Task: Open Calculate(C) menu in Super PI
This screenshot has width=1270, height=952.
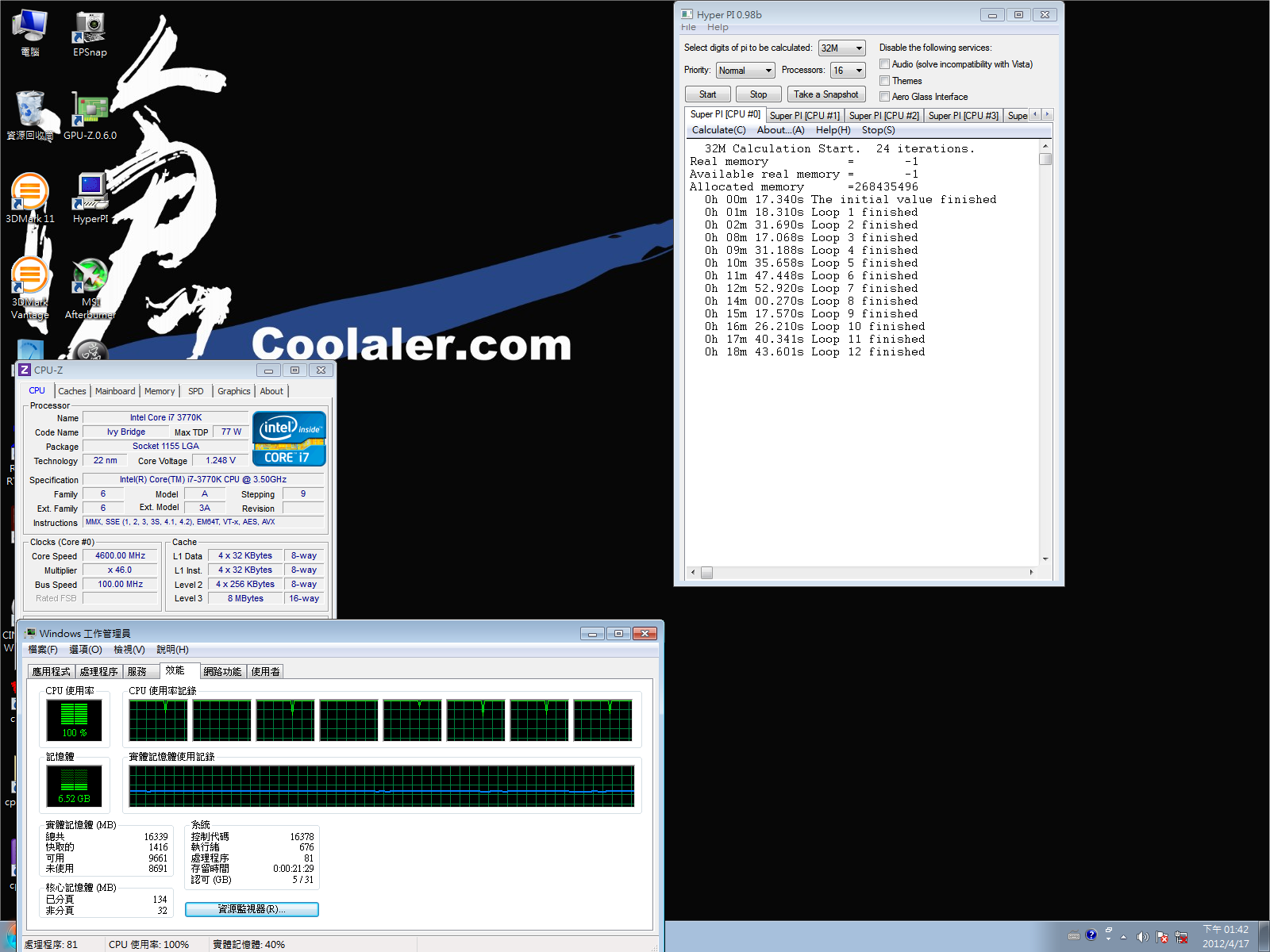Action: pos(719,130)
